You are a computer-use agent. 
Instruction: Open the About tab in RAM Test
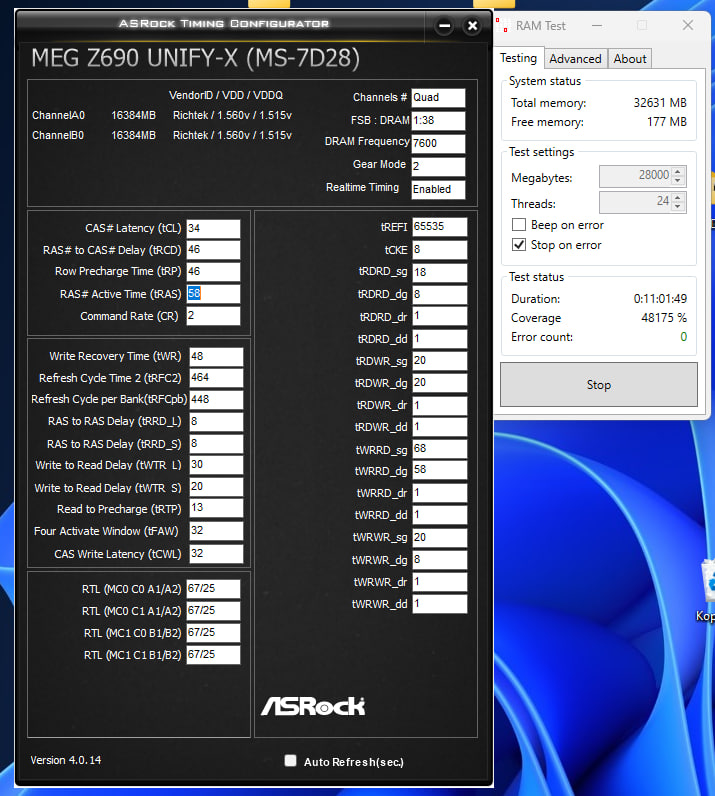tap(630, 59)
